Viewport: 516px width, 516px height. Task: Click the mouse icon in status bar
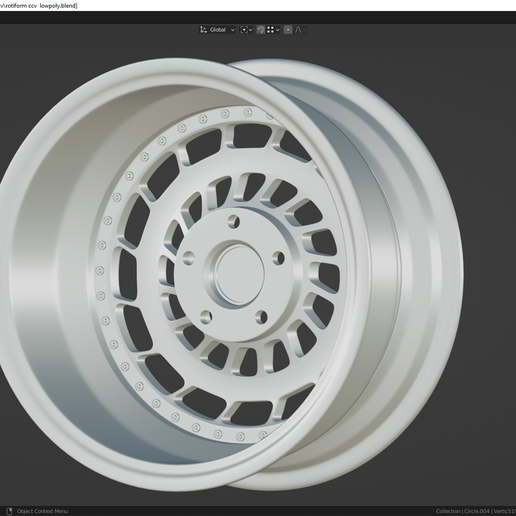pos(9,511)
